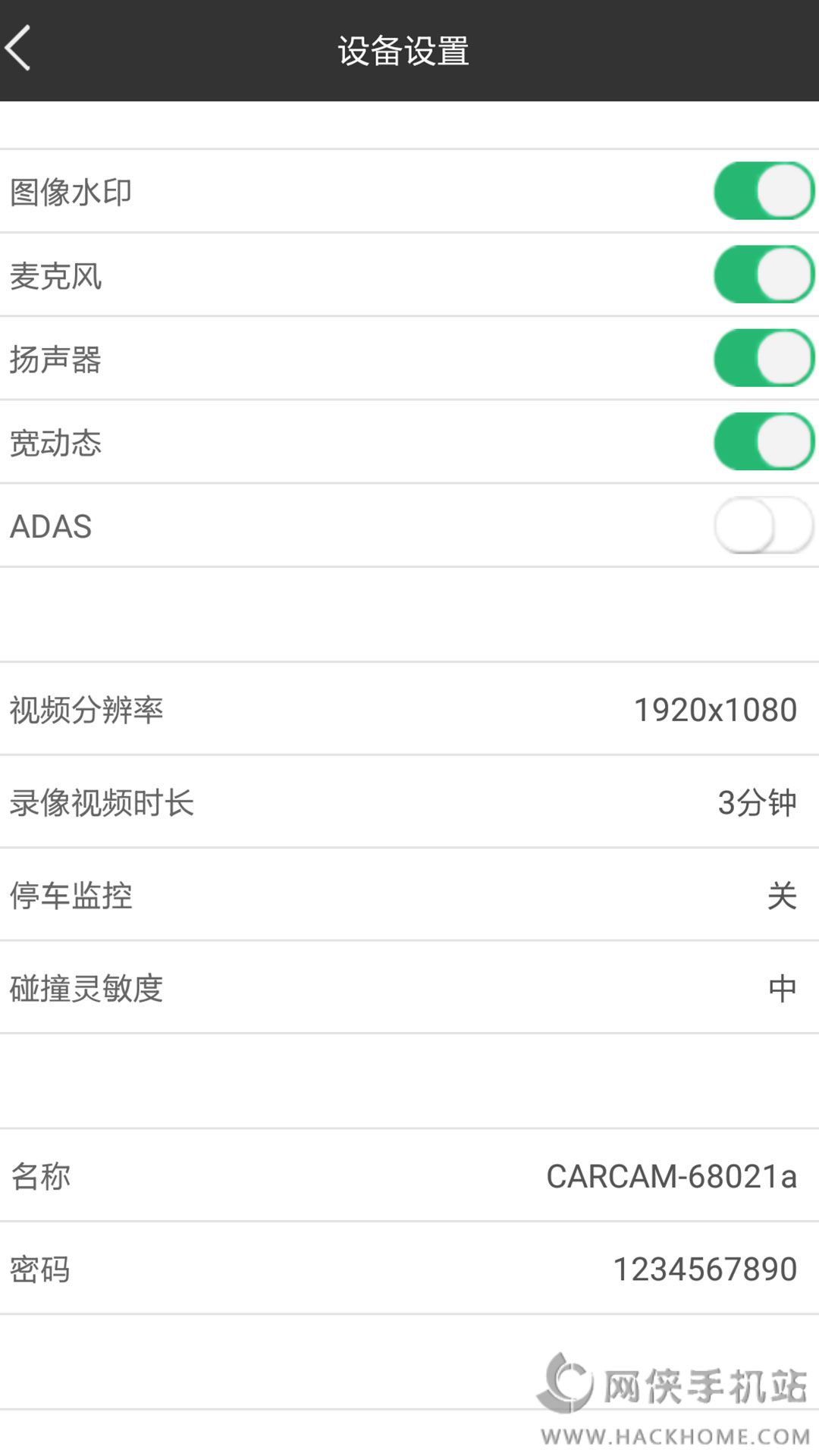Tap the 1234567890 password field
Viewport: 819px width, 1456px height.
704,1269
